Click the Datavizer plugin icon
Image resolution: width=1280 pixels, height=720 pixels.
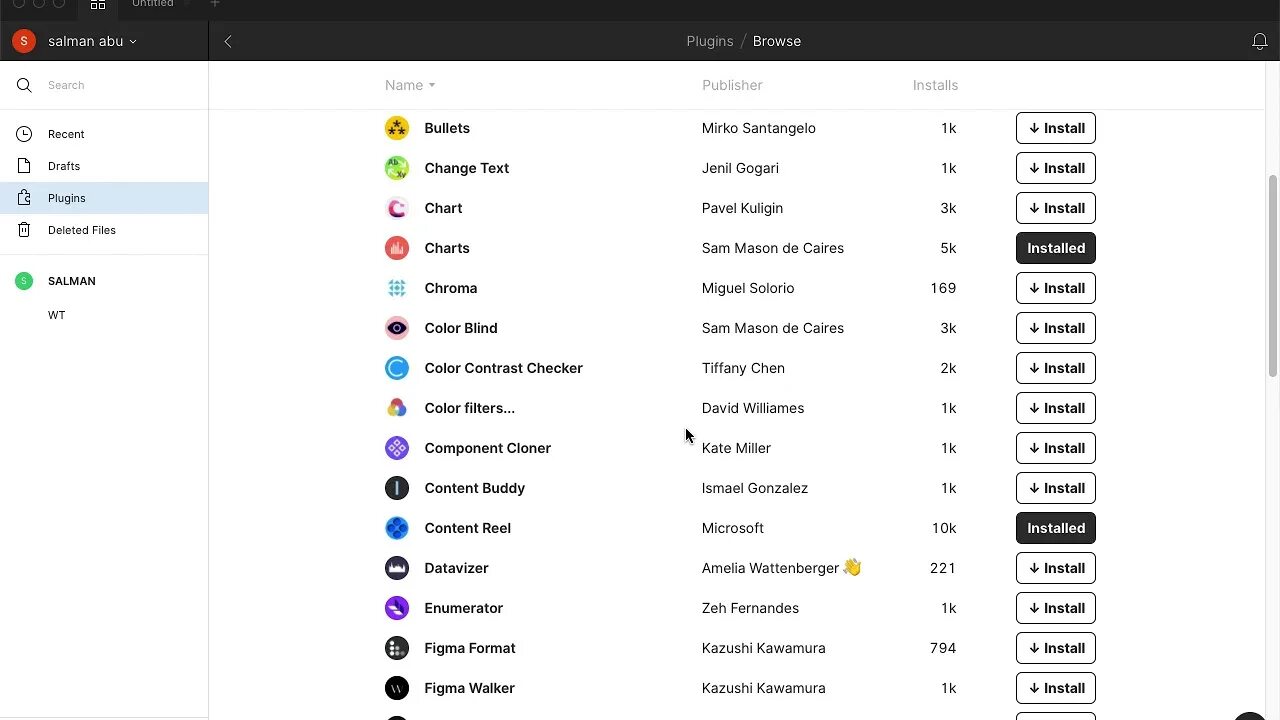(x=397, y=568)
